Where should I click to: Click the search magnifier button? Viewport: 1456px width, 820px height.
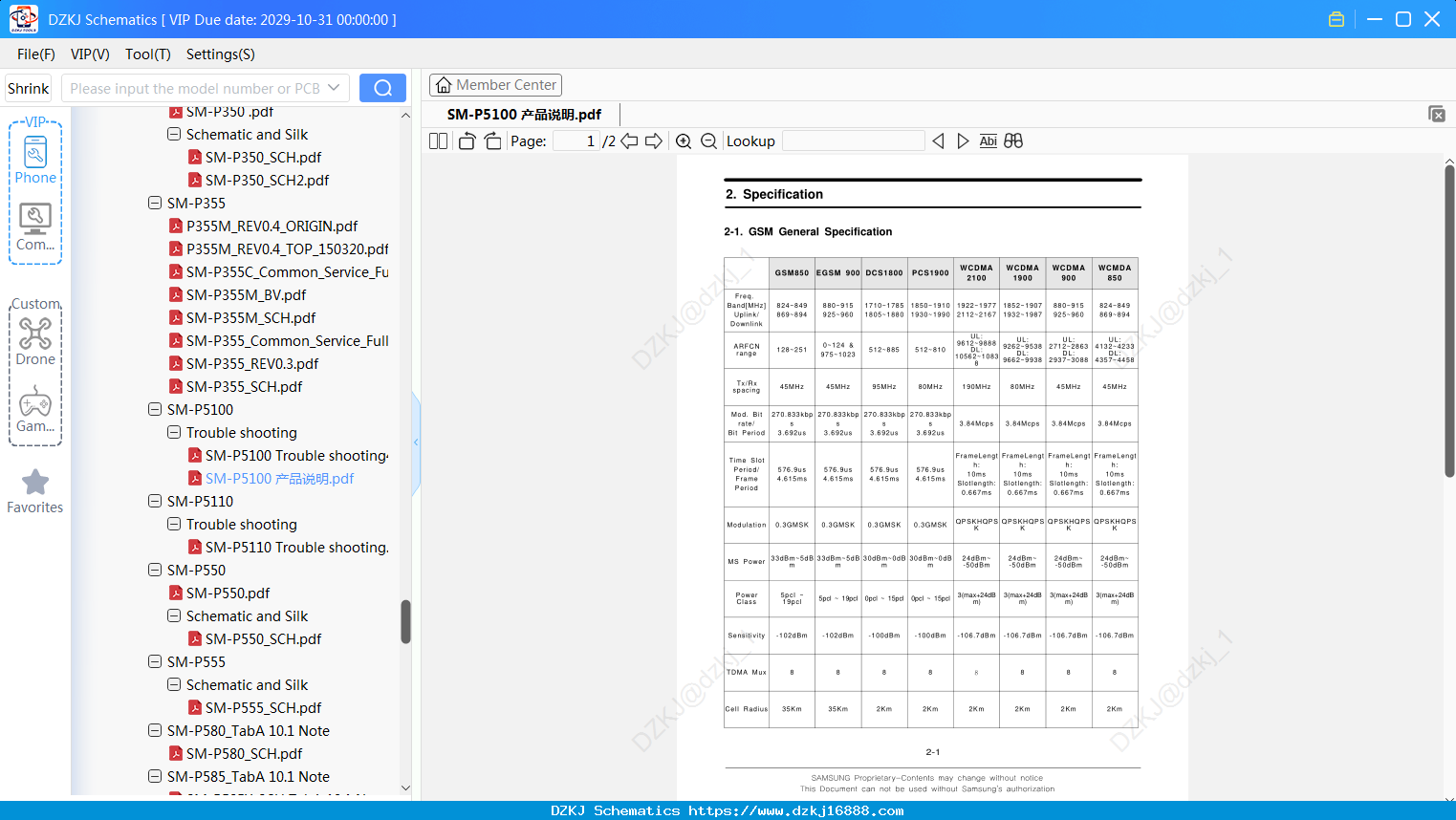point(382,88)
